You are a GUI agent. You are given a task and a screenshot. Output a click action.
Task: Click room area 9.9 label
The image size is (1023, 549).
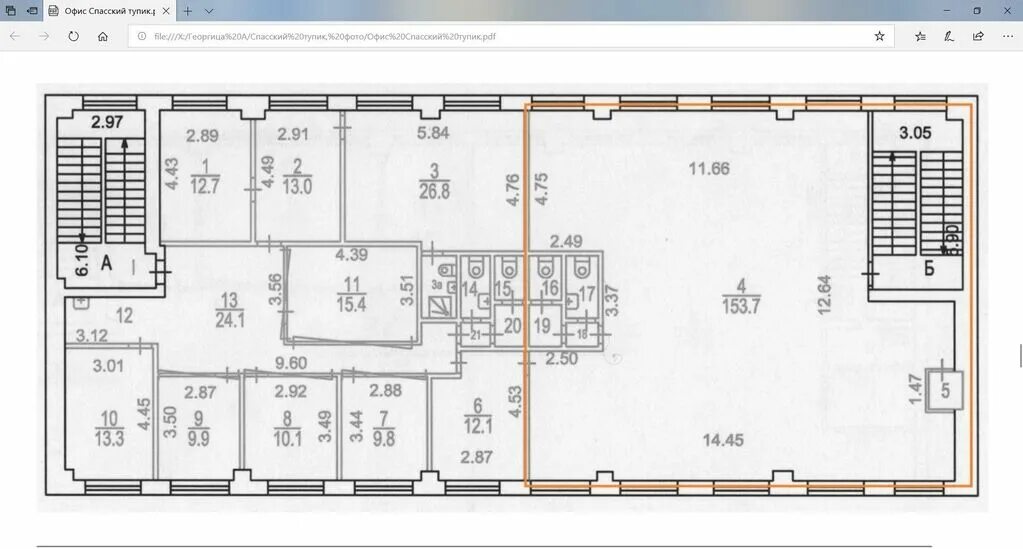[x=198, y=438]
